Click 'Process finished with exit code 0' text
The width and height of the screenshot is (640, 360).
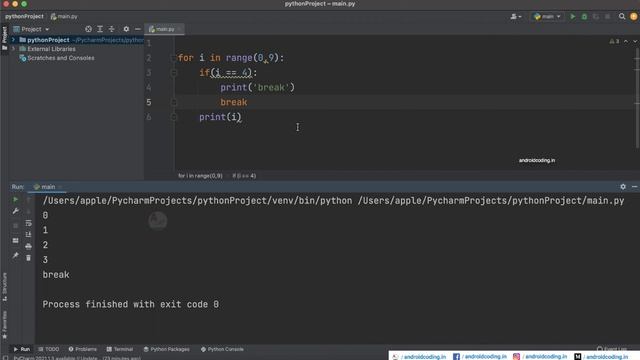pyautogui.click(x=131, y=304)
